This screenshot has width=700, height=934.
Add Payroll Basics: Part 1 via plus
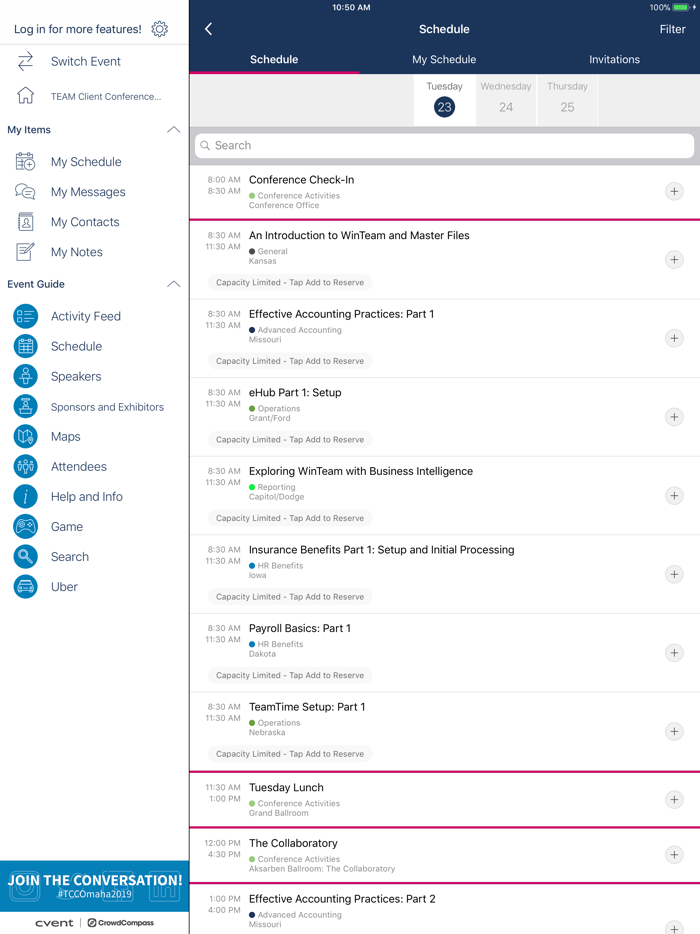click(x=674, y=652)
